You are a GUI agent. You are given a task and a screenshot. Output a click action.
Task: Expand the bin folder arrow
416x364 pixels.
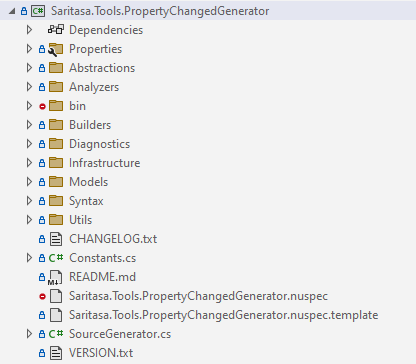click(29, 106)
